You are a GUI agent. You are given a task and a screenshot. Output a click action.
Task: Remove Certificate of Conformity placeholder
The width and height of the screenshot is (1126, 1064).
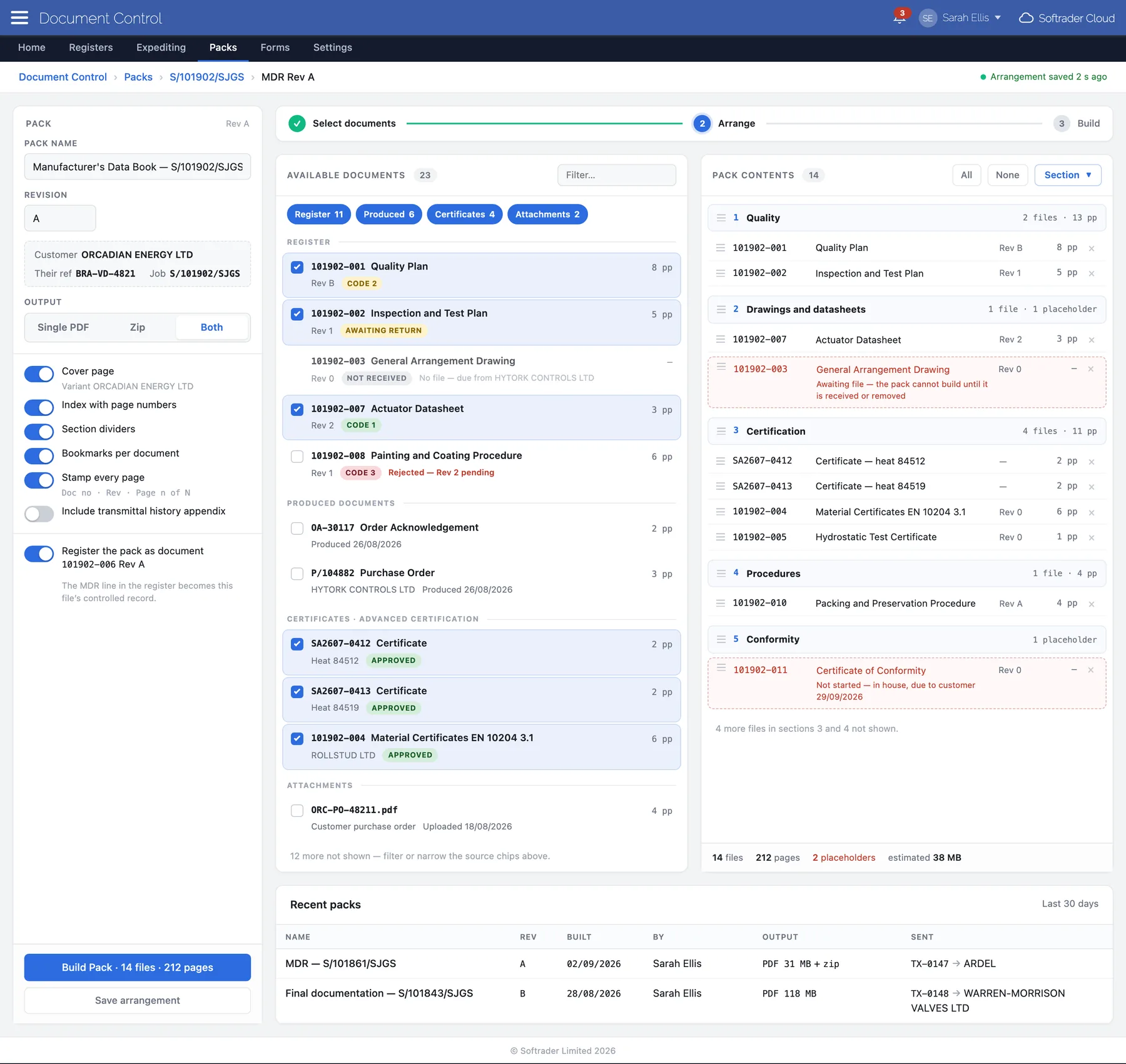tap(1091, 670)
